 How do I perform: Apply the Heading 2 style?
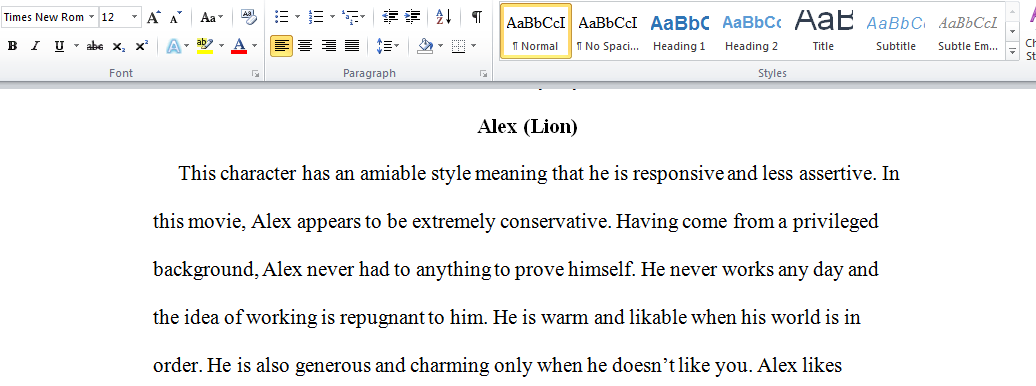tap(751, 31)
